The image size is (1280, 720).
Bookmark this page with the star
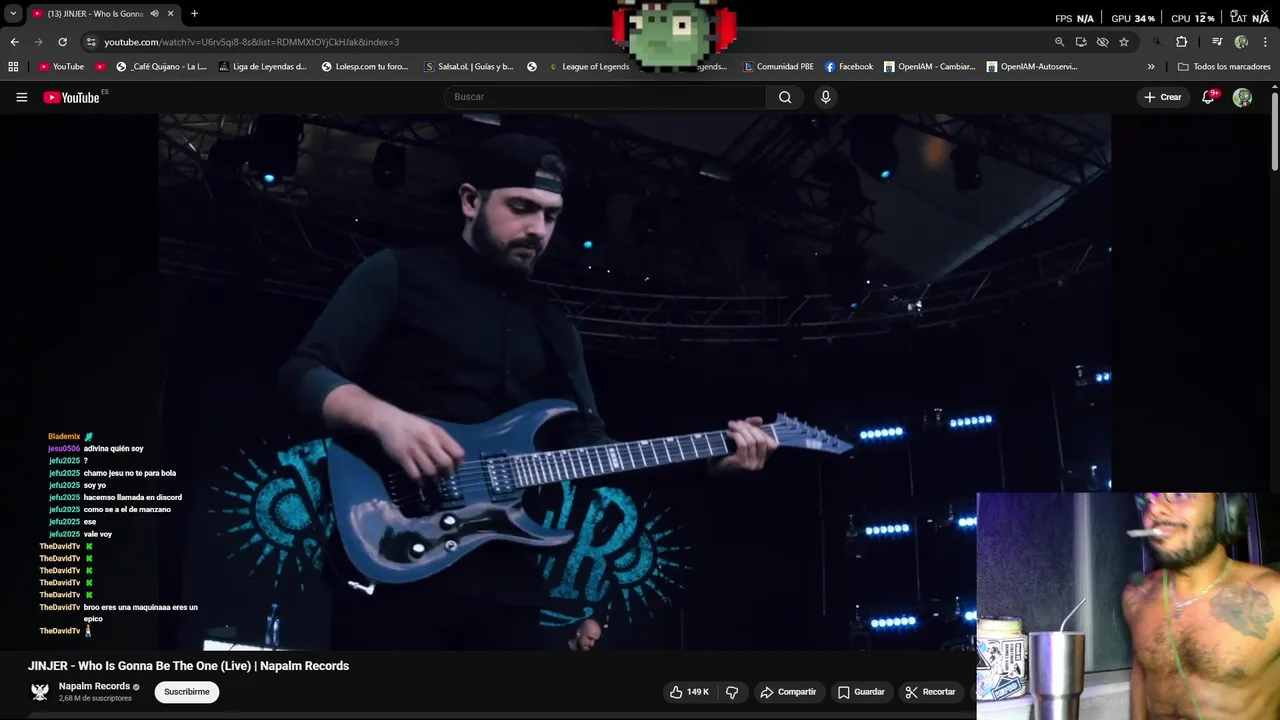point(1124,42)
